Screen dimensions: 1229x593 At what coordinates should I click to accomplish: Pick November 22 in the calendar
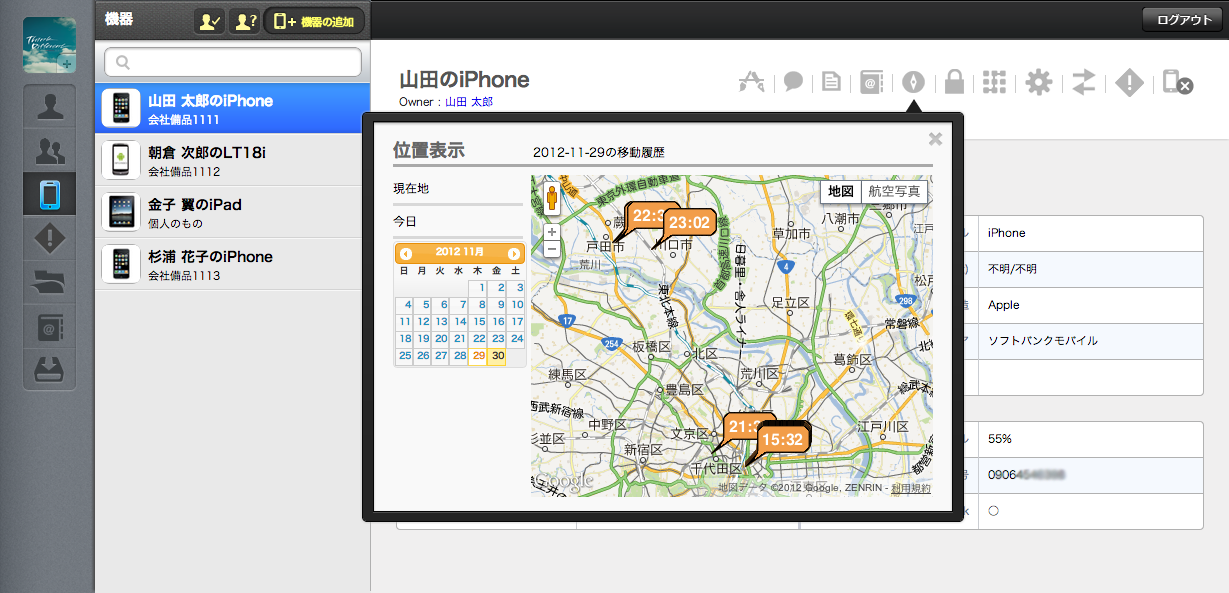tap(478, 339)
